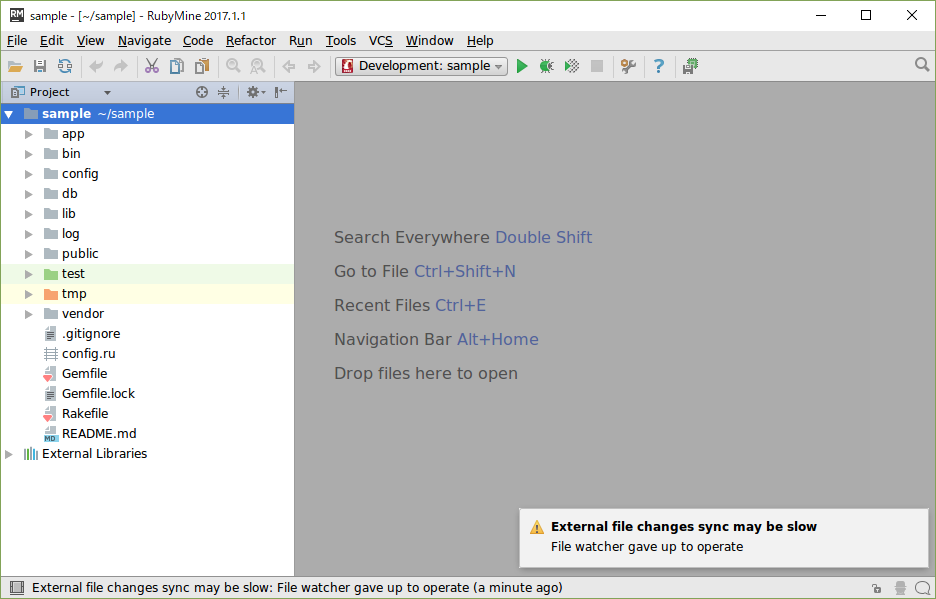The width and height of the screenshot is (936, 599).
Task: Click the Cut scissors icon
Action: click(152, 66)
